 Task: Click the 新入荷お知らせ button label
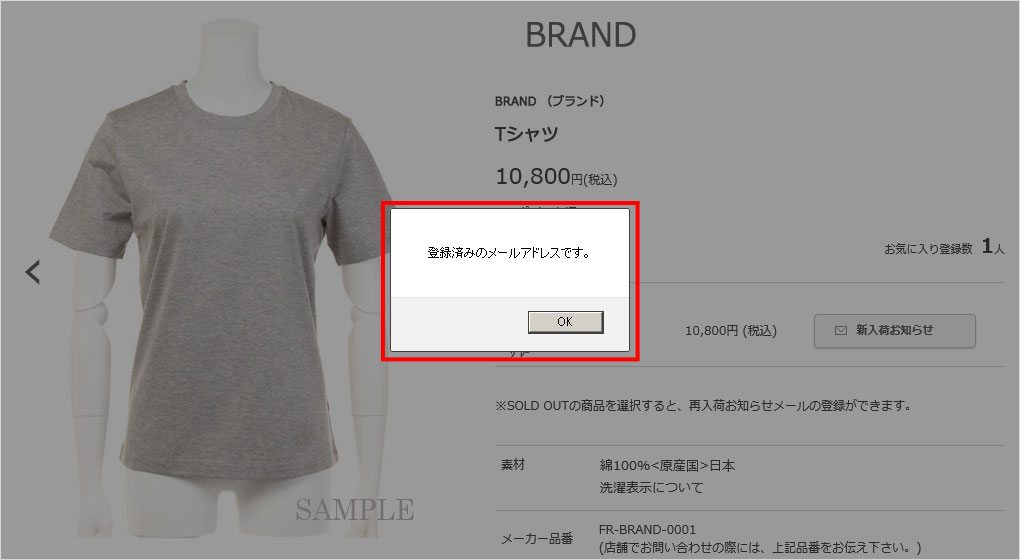(894, 330)
